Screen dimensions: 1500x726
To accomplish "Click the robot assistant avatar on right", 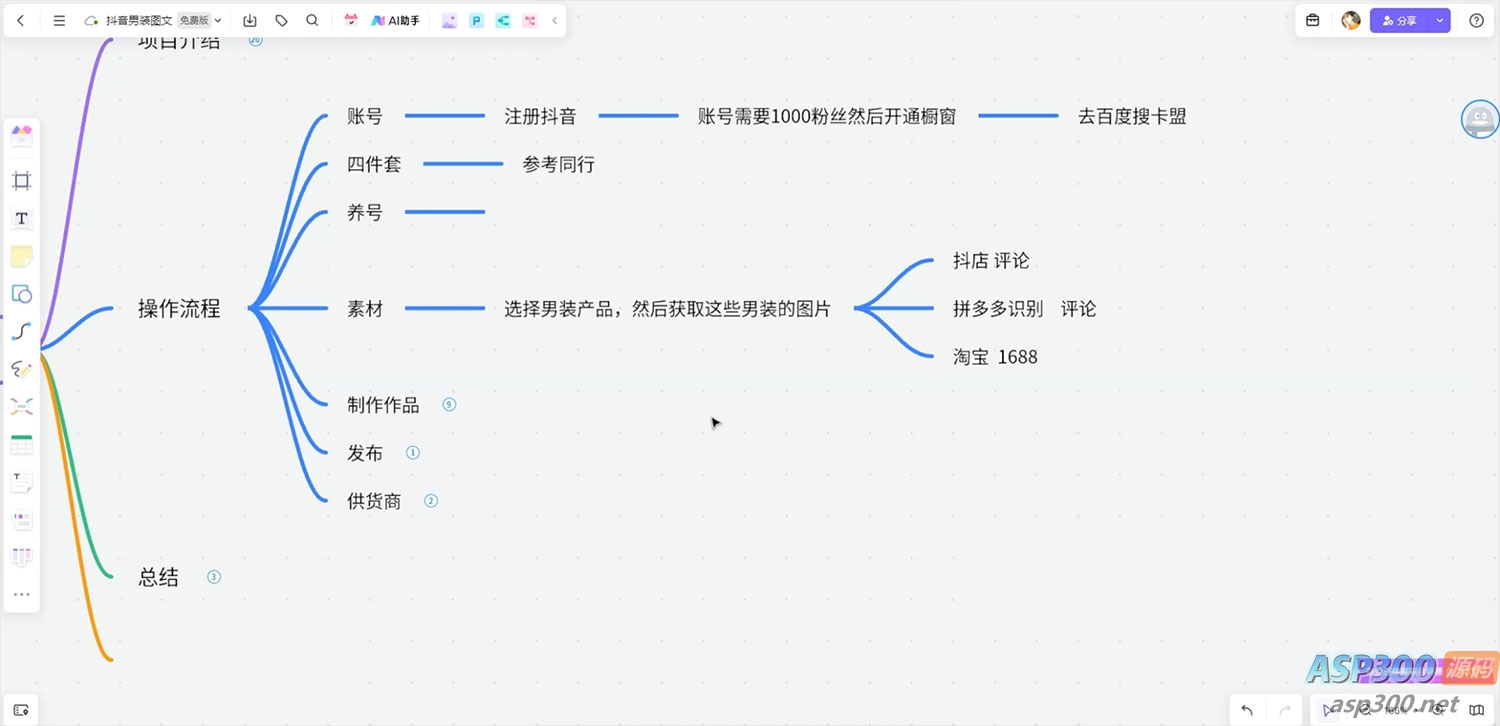I will [x=1480, y=119].
